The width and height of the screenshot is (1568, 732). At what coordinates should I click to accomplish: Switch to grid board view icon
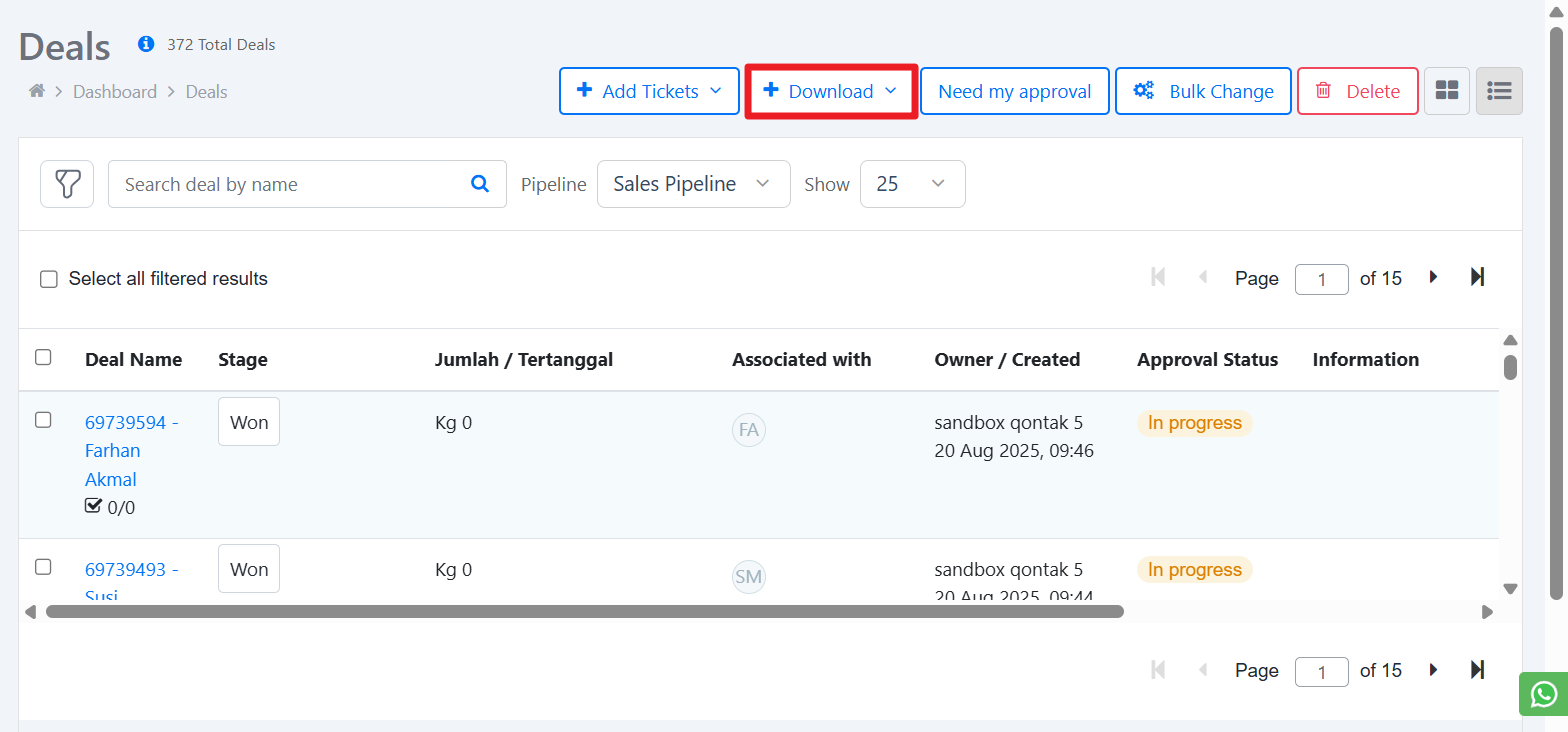click(x=1446, y=91)
